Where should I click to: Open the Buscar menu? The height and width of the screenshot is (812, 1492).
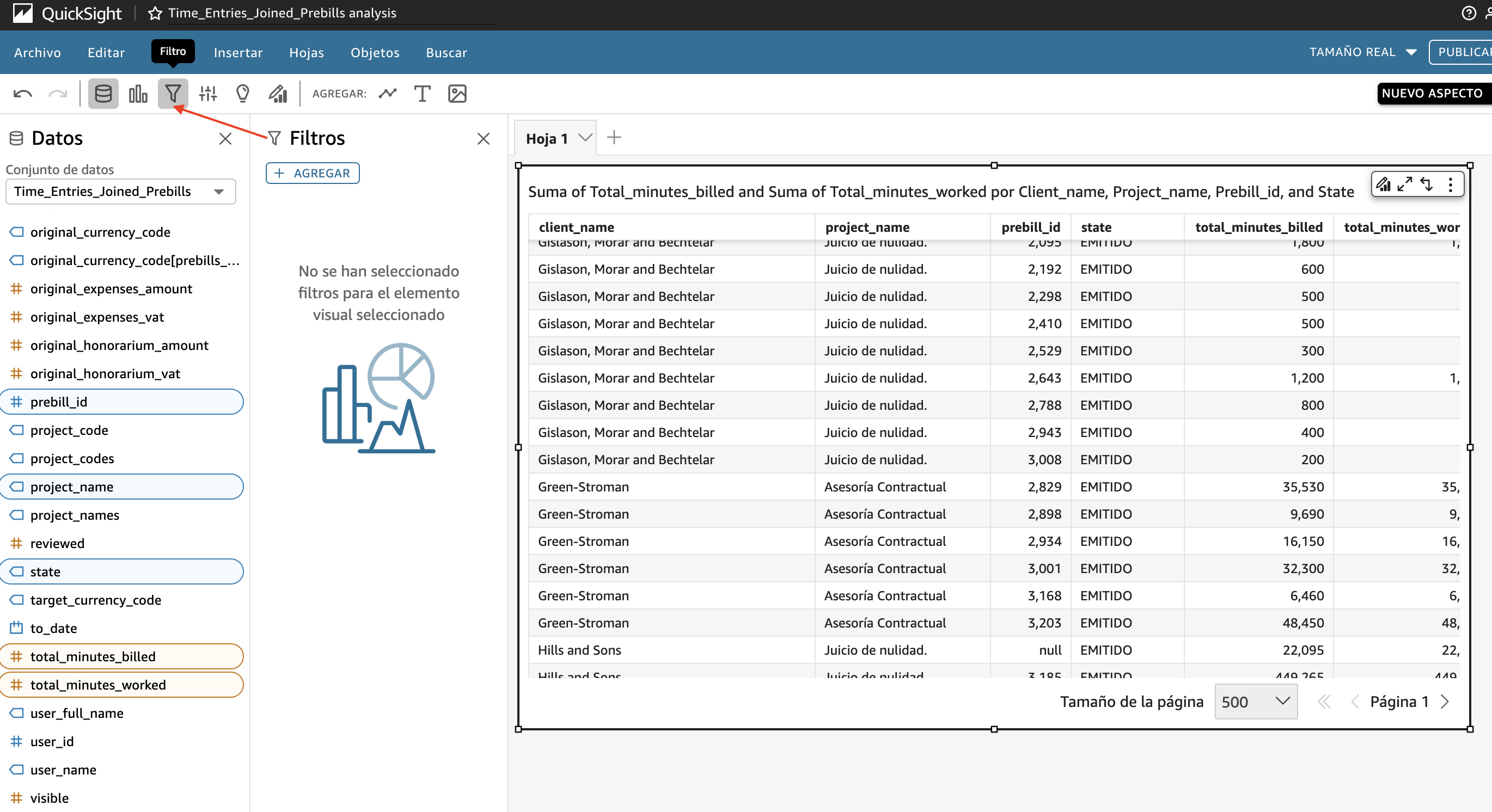(446, 53)
